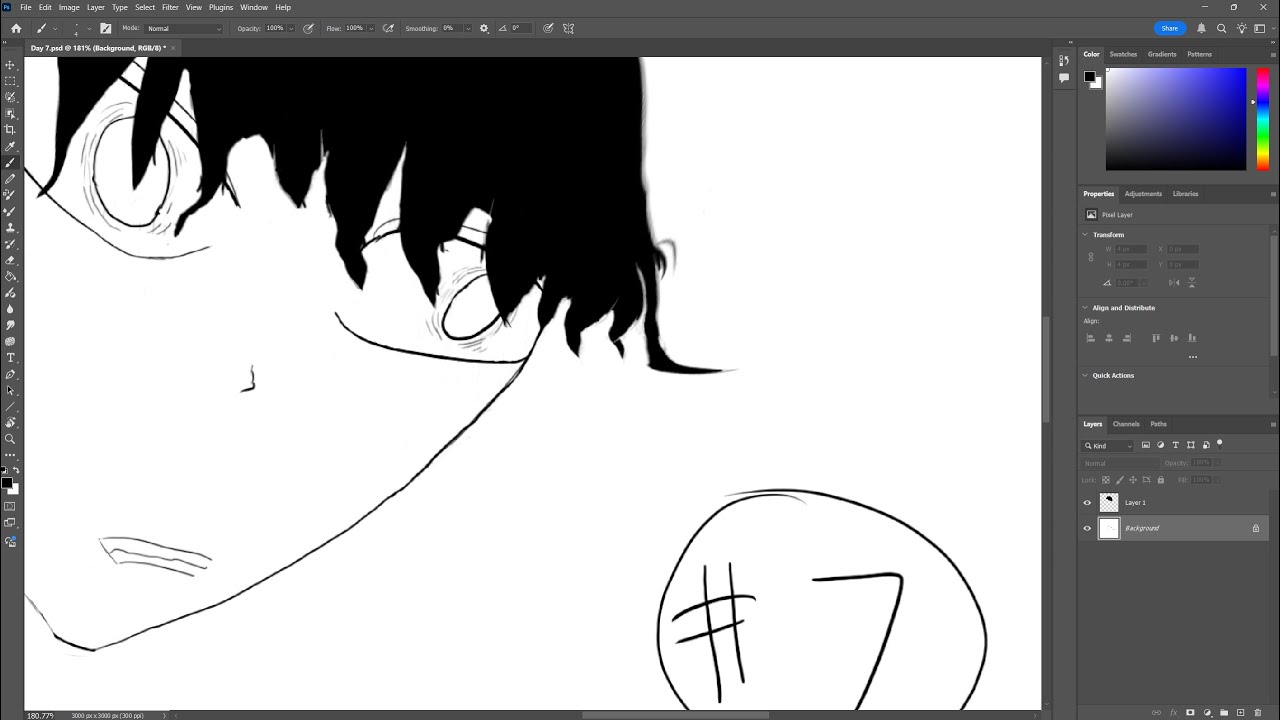Toggle the type layer filter in Layers panel
This screenshot has height=720, width=1280.
tap(1175, 445)
